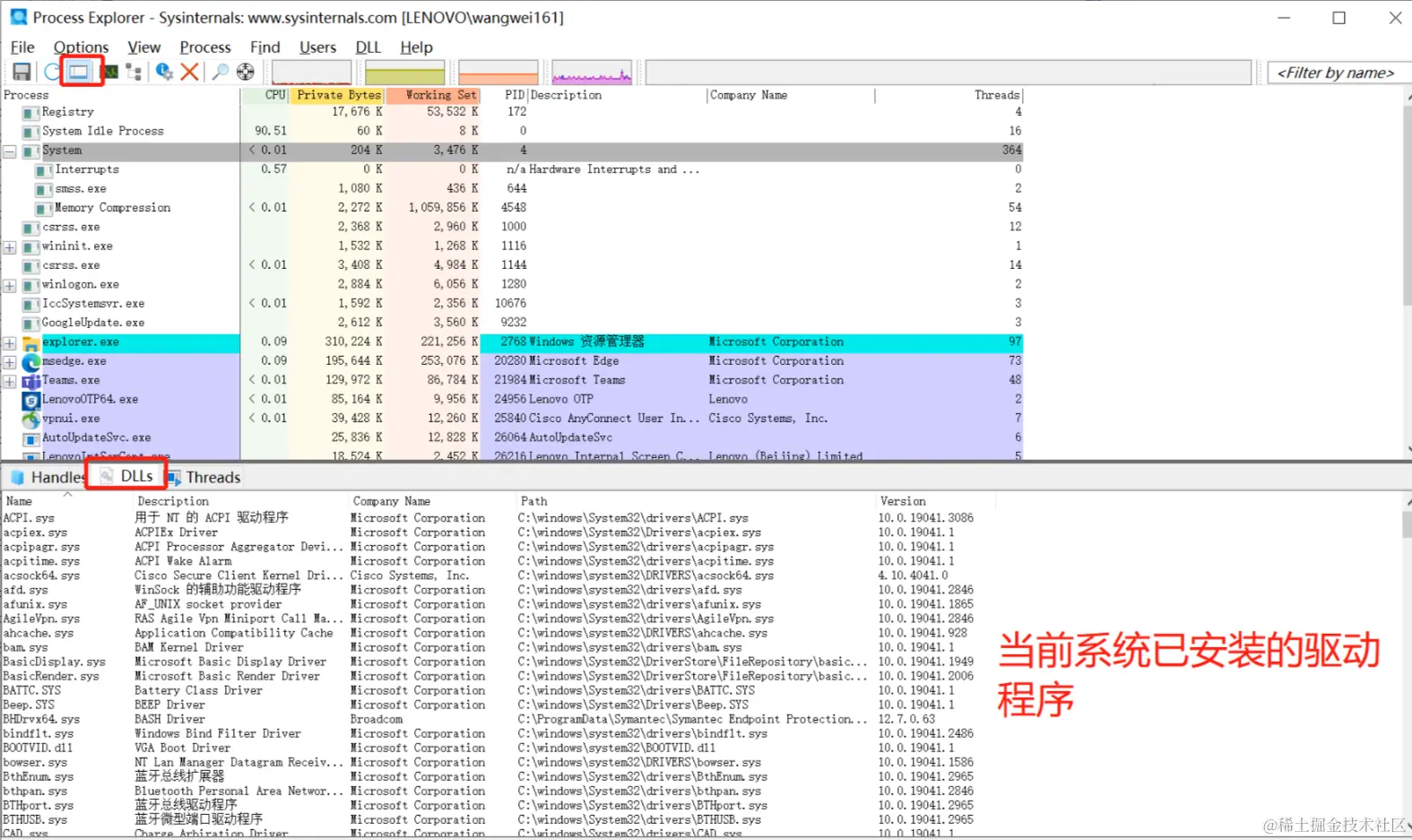Click the magnifier Find Handle or DLL icon
The image size is (1412, 840).
click(x=220, y=72)
